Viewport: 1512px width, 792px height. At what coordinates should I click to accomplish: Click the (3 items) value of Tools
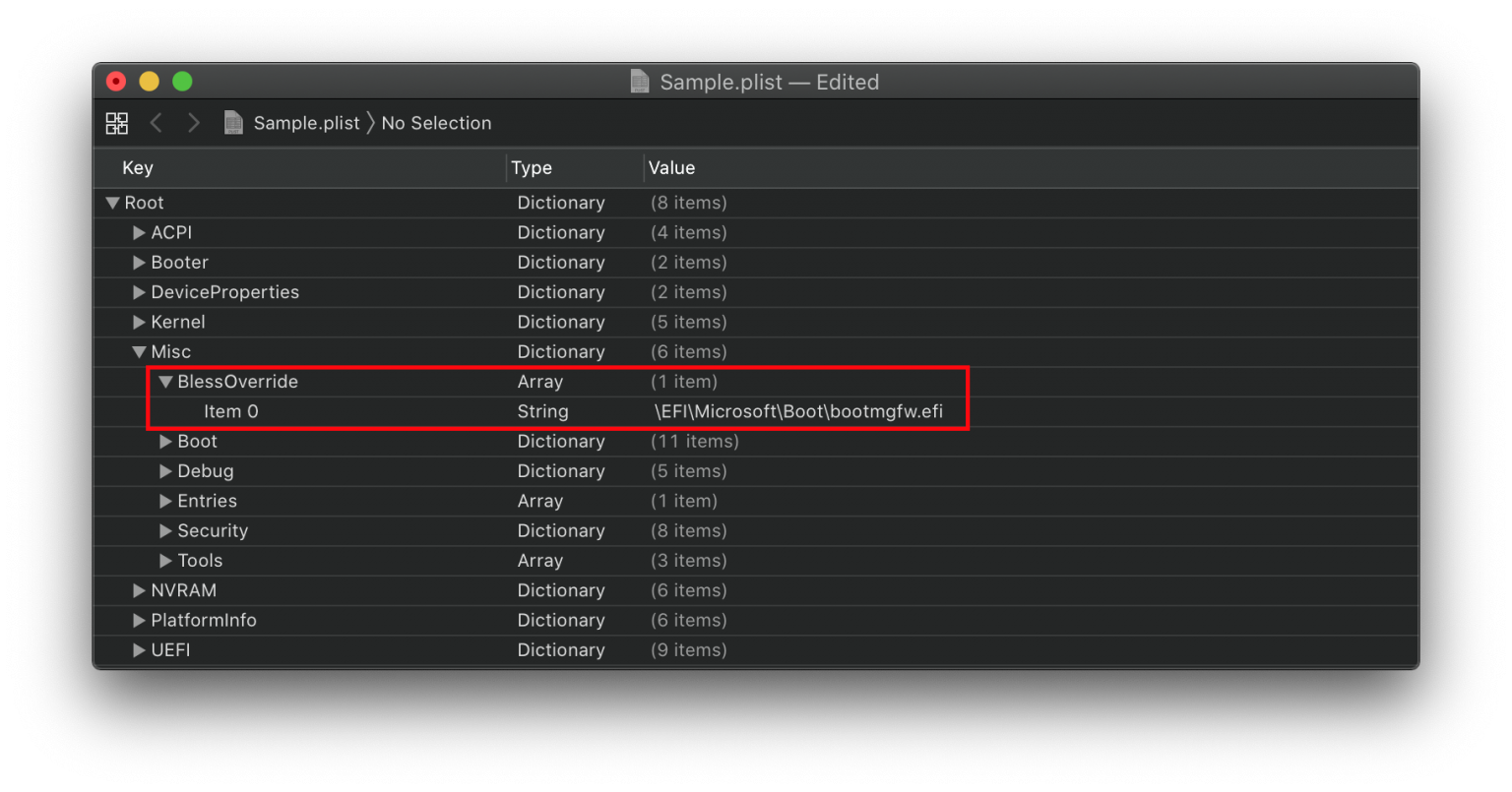(689, 561)
